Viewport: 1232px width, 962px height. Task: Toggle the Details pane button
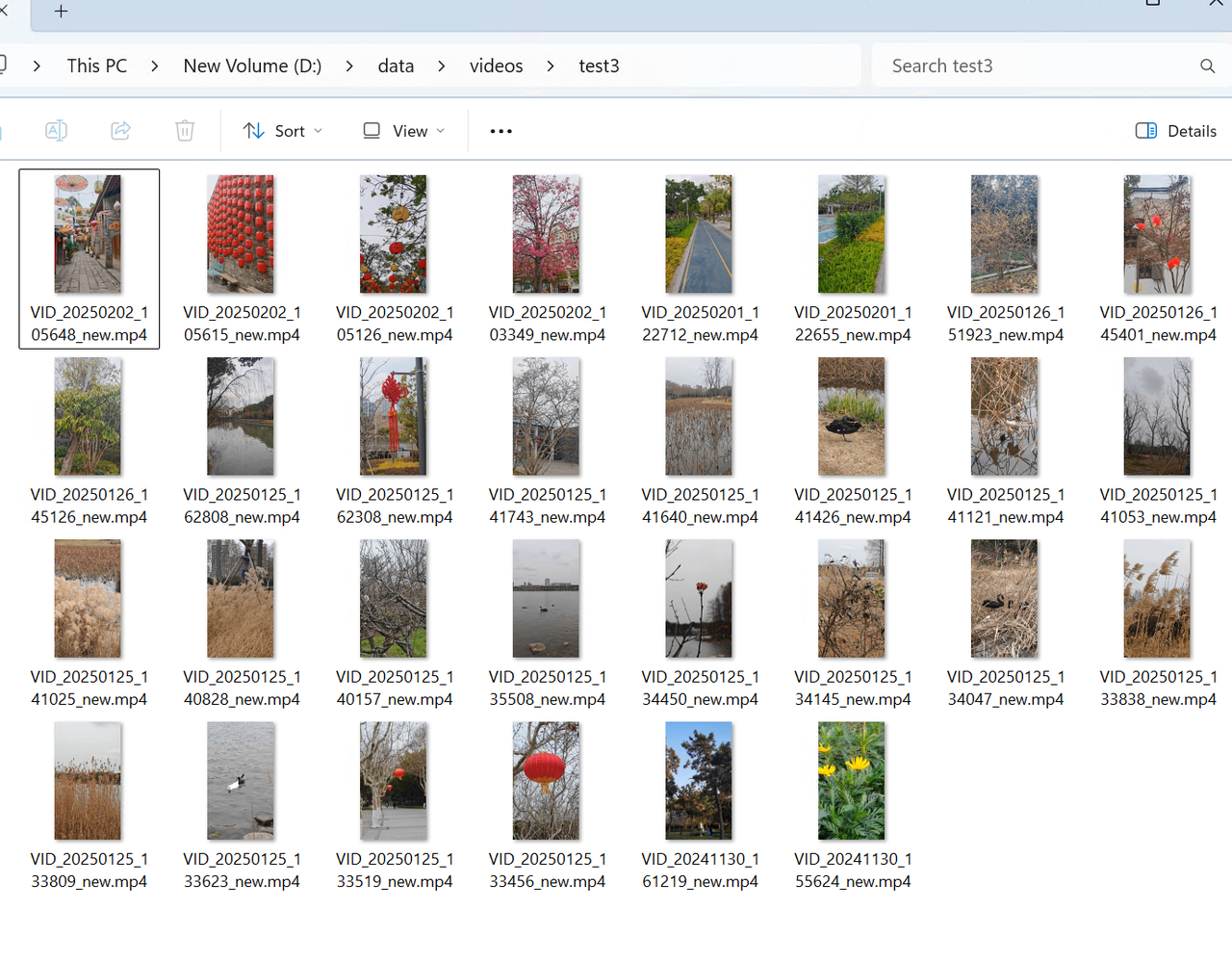[1176, 131]
